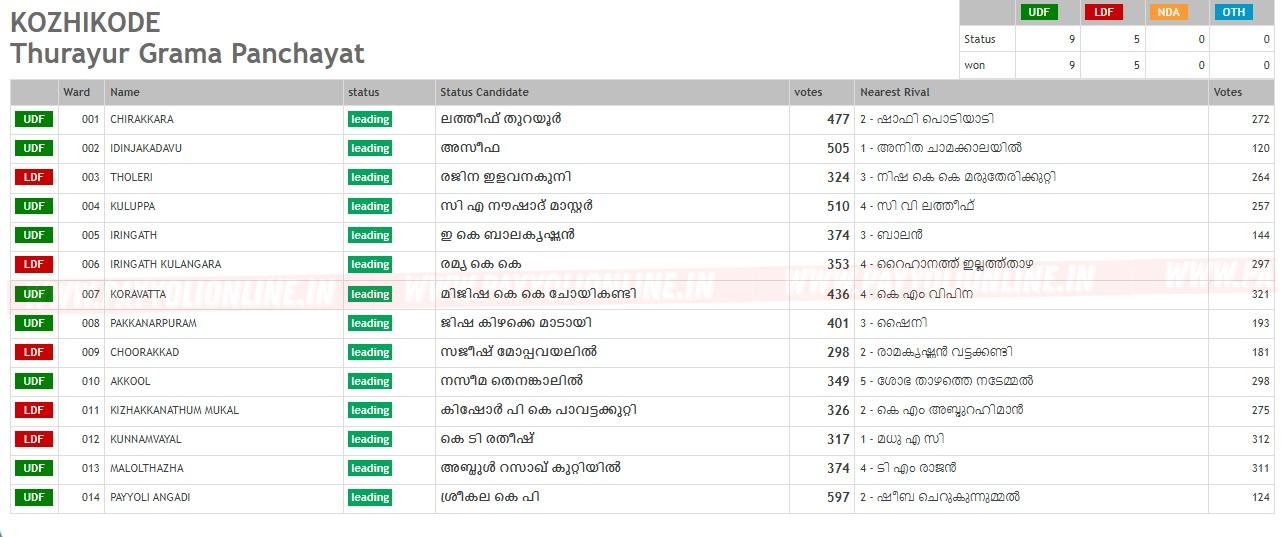The width and height of the screenshot is (1282, 537).
Task: Click the UDF badge for ward 001 Chirakkara
Action: coord(34,119)
